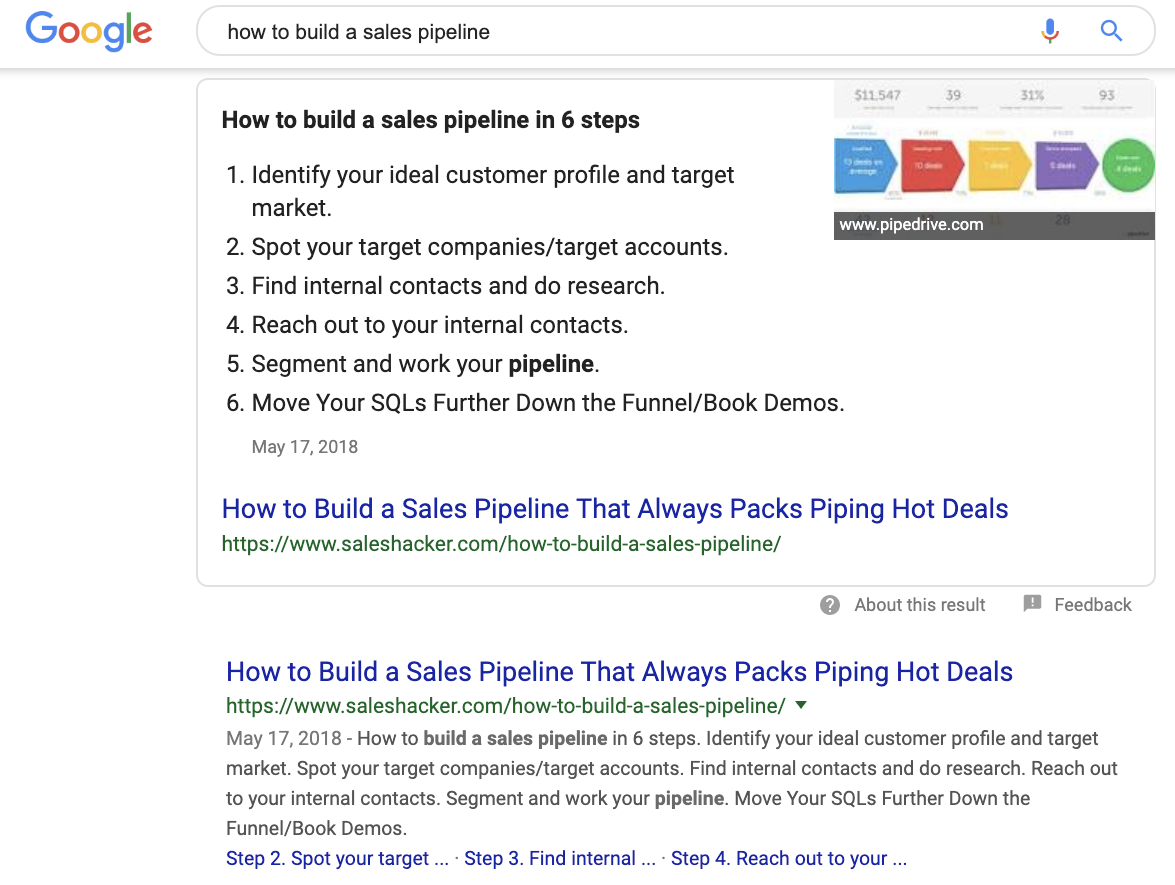Click the blue magnifying glass search icon
Screen dimensions: 1175x885
click(1111, 31)
